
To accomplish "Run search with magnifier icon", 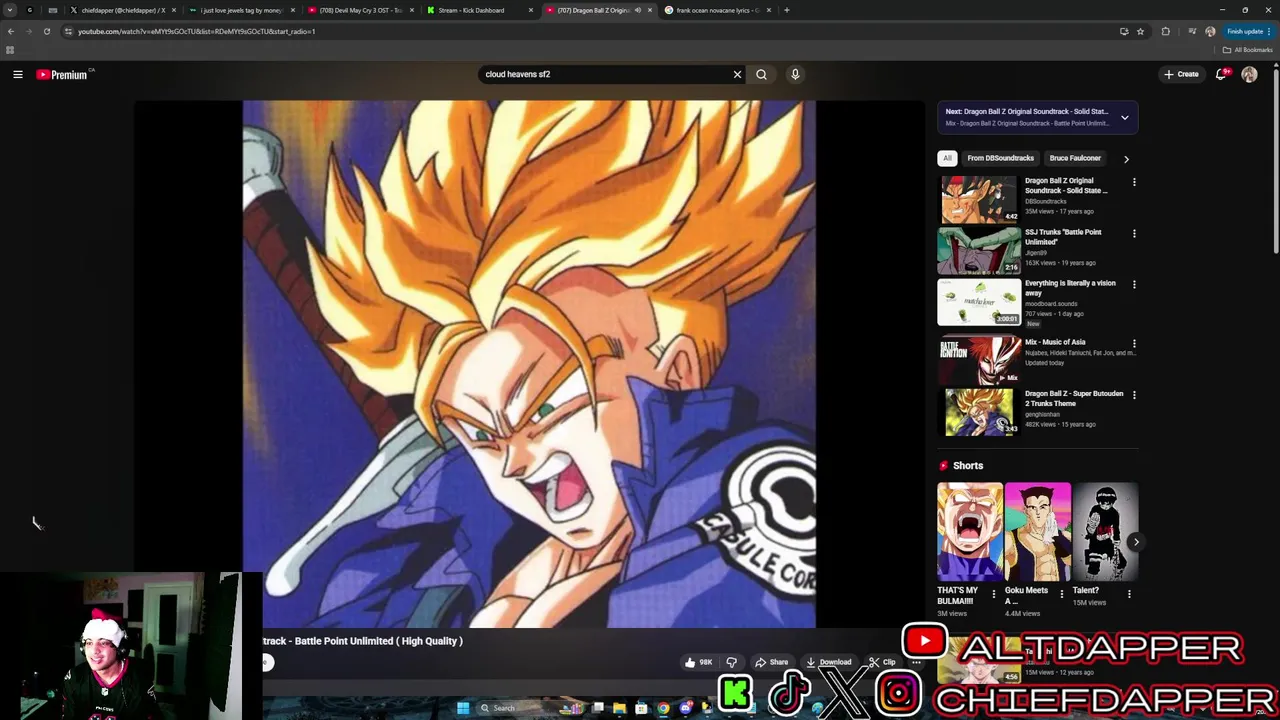I will (761, 74).
